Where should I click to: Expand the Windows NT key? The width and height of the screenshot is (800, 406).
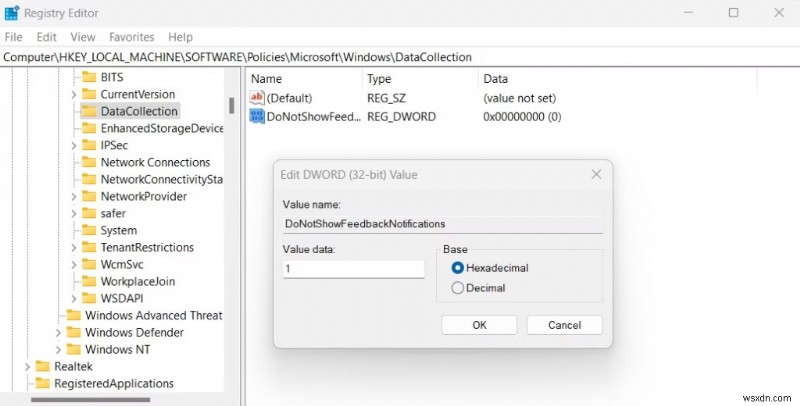(x=58, y=349)
